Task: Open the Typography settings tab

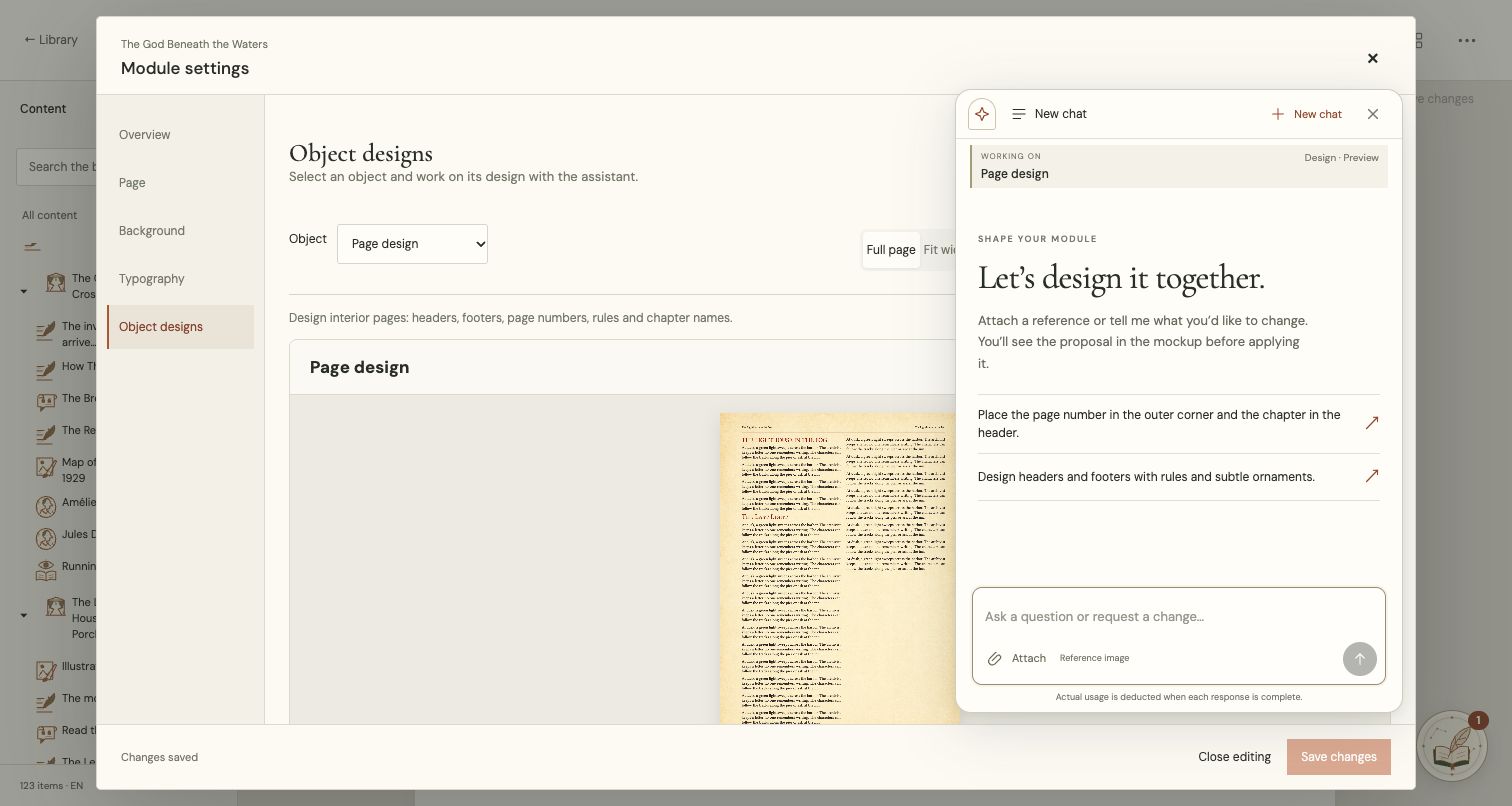Action: coord(180,279)
